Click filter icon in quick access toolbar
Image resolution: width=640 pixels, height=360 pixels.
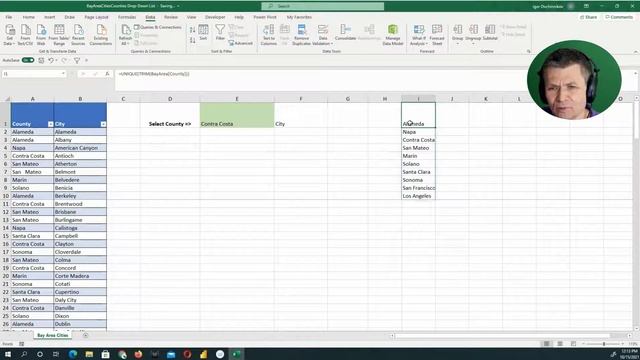pos(77,60)
